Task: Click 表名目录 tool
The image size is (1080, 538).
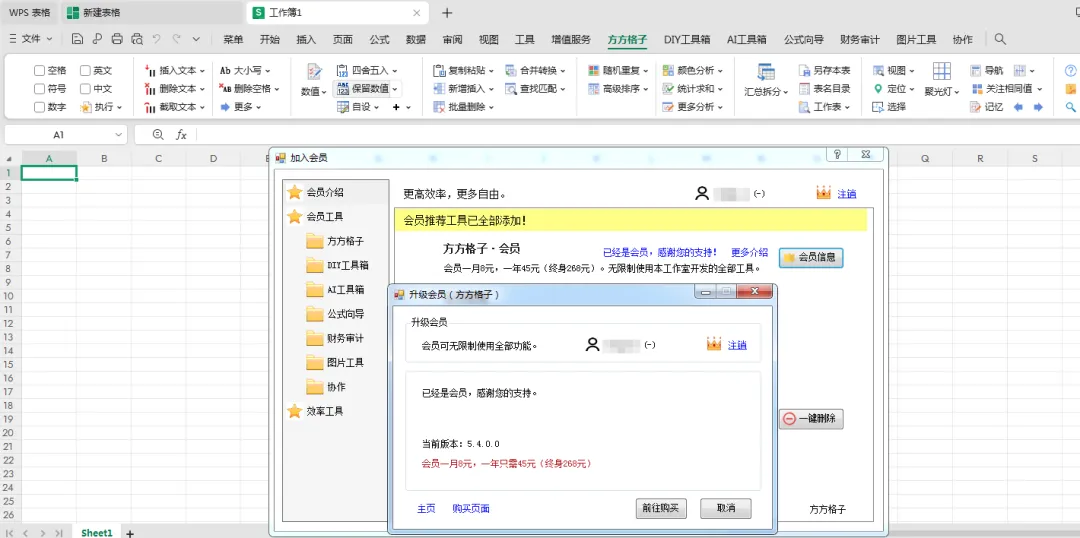Action: pyautogui.click(x=824, y=88)
